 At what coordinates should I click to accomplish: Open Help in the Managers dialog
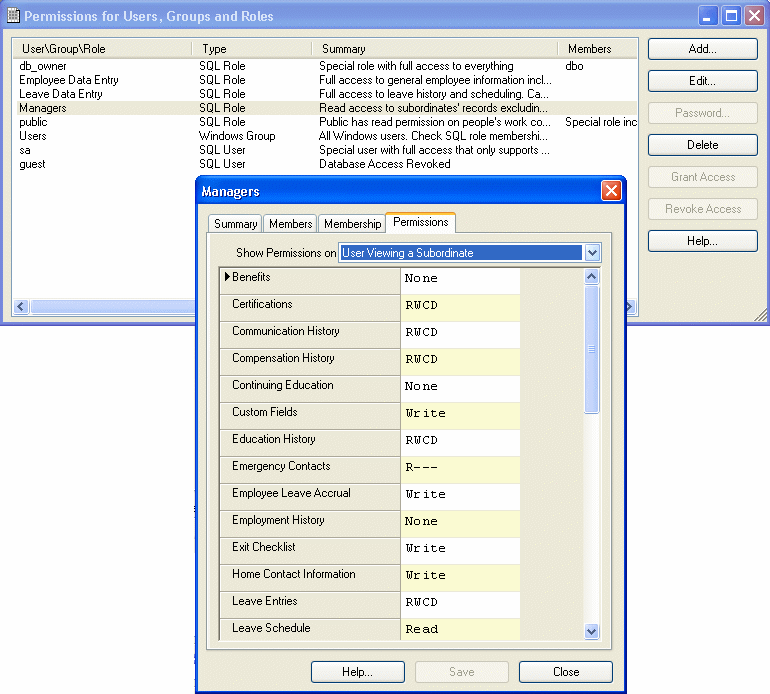[357, 672]
